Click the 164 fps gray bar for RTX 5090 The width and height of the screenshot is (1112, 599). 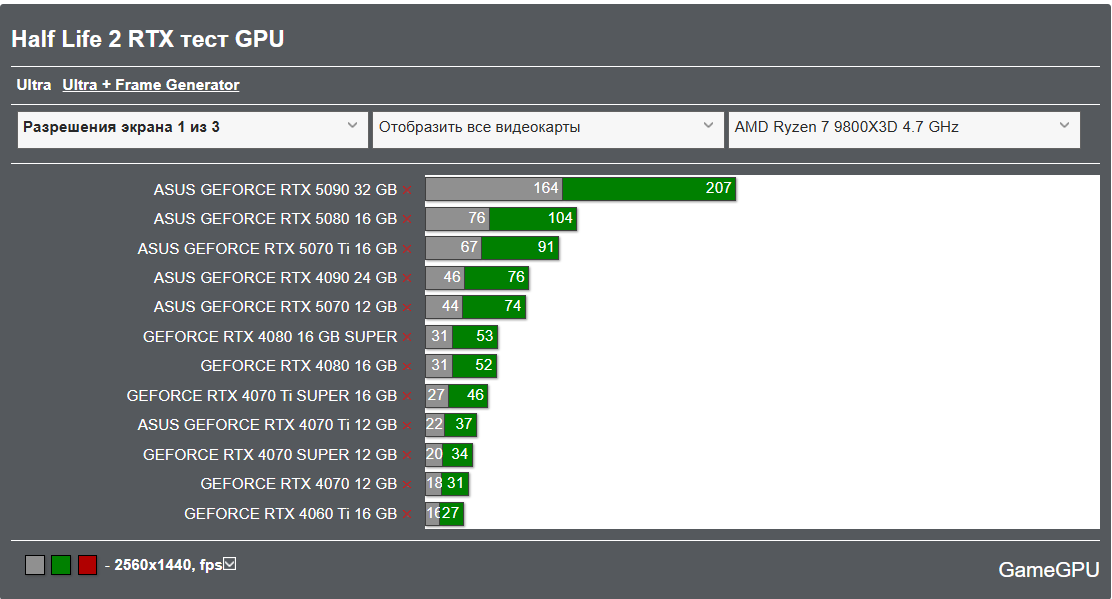point(494,189)
